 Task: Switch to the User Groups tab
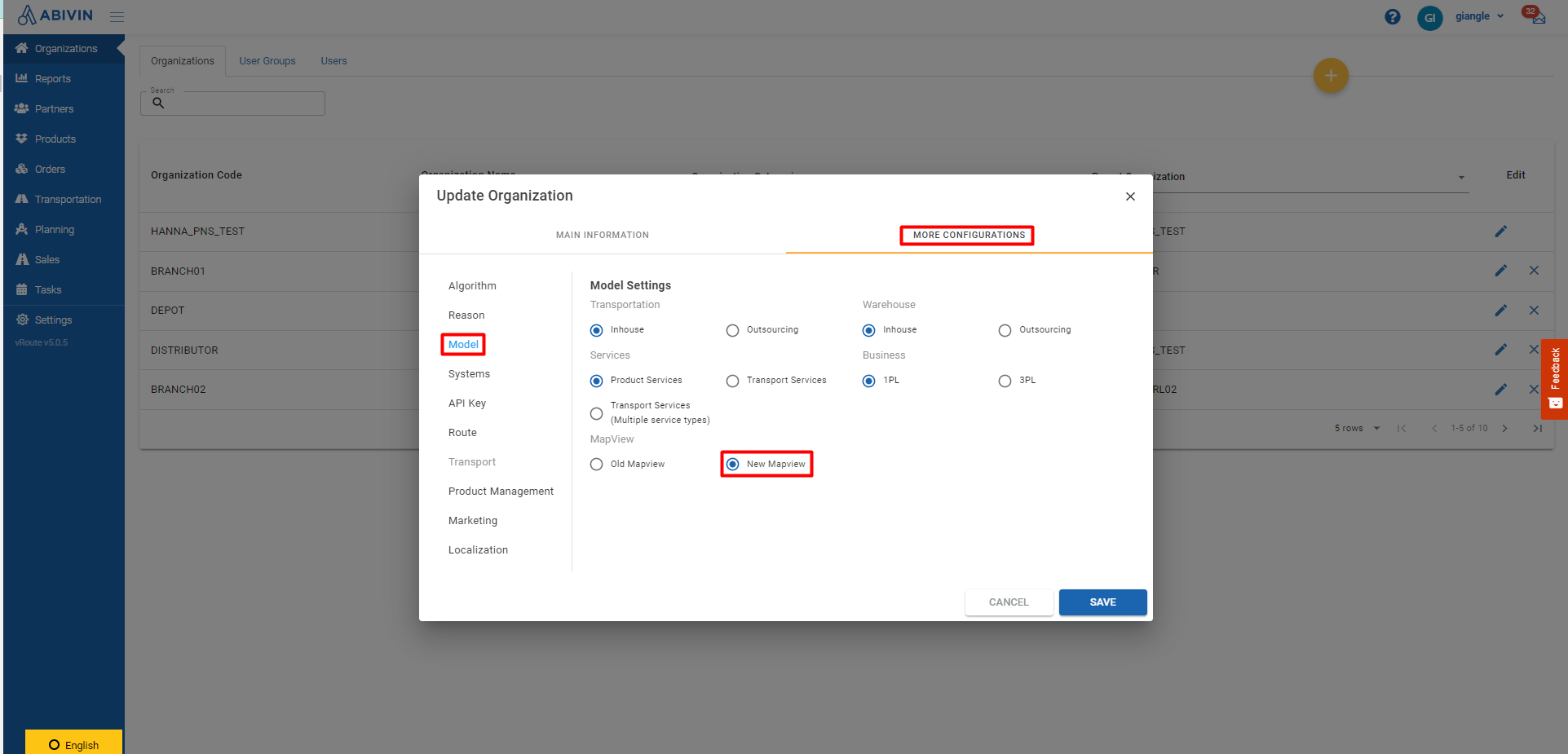[x=267, y=61]
